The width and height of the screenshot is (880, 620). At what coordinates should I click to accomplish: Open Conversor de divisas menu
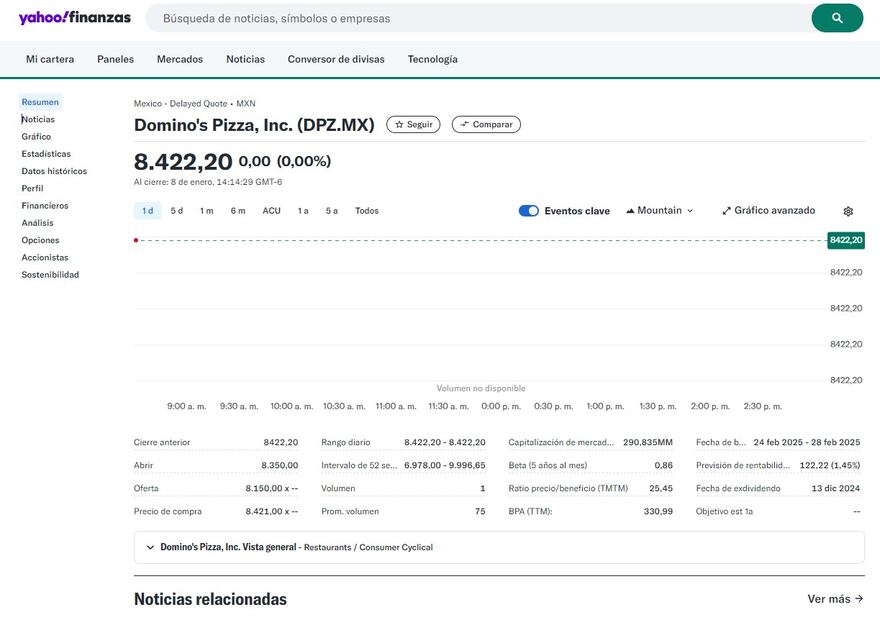click(336, 59)
